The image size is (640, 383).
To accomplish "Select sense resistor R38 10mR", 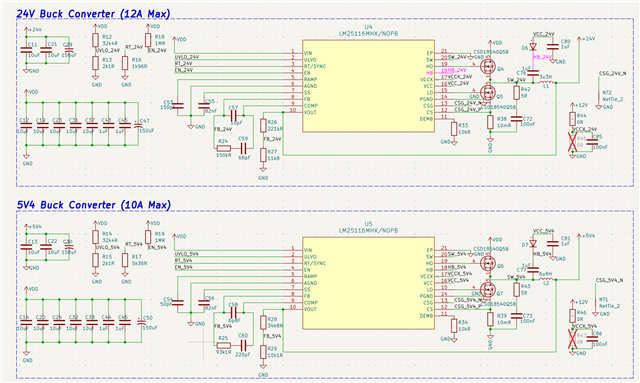I will click(490, 122).
